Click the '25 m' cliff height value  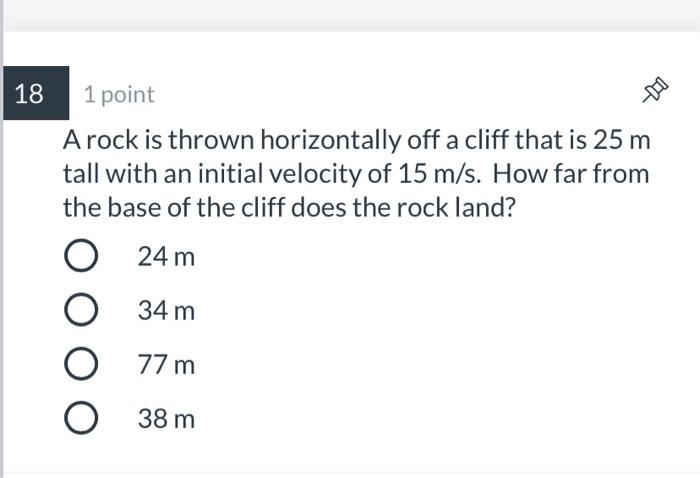pyautogui.click(x=621, y=140)
